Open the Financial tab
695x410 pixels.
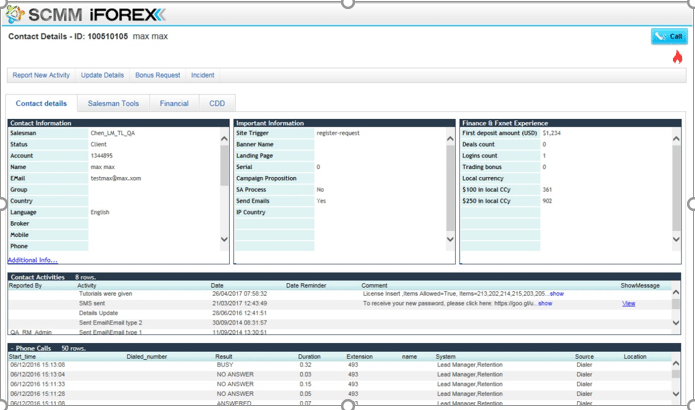coord(174,103)
